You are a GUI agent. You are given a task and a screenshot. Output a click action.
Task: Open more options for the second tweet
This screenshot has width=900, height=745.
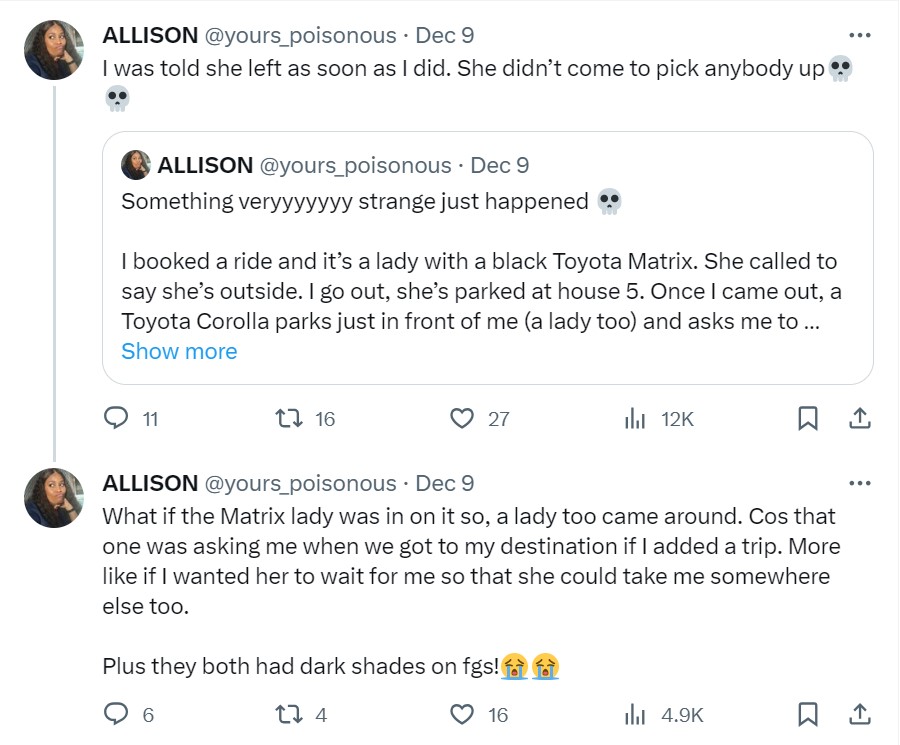859,483
